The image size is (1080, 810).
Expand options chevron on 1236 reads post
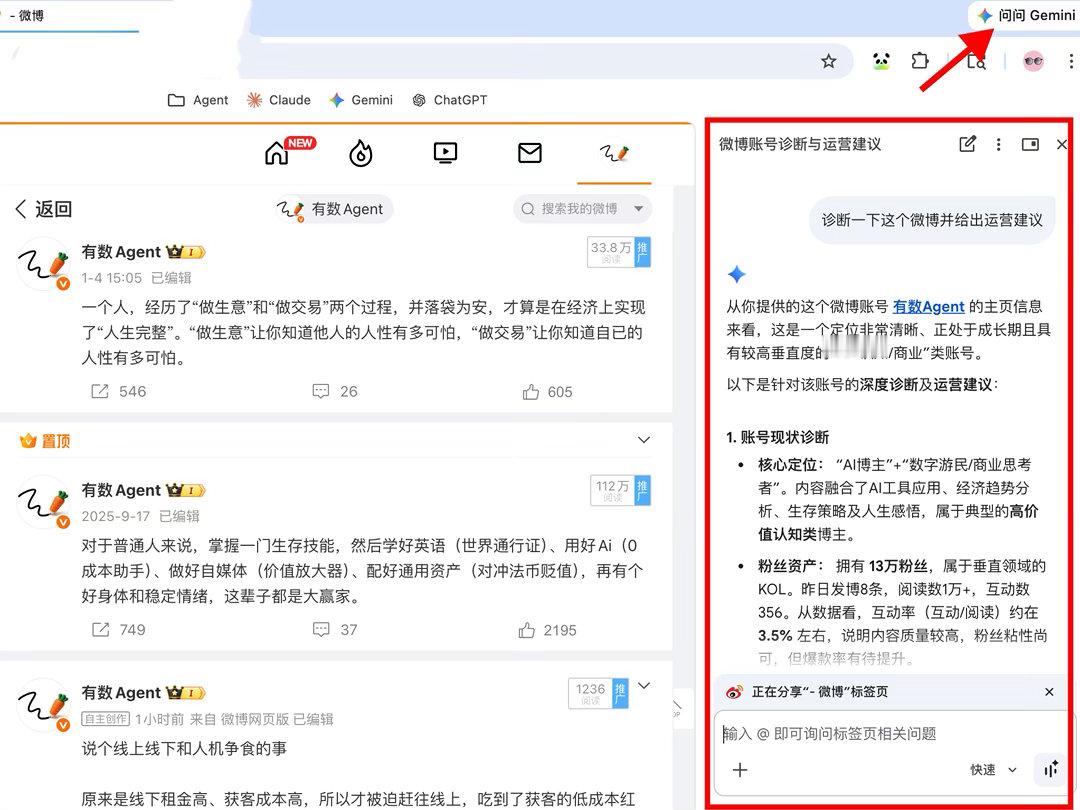pos(644,686)
